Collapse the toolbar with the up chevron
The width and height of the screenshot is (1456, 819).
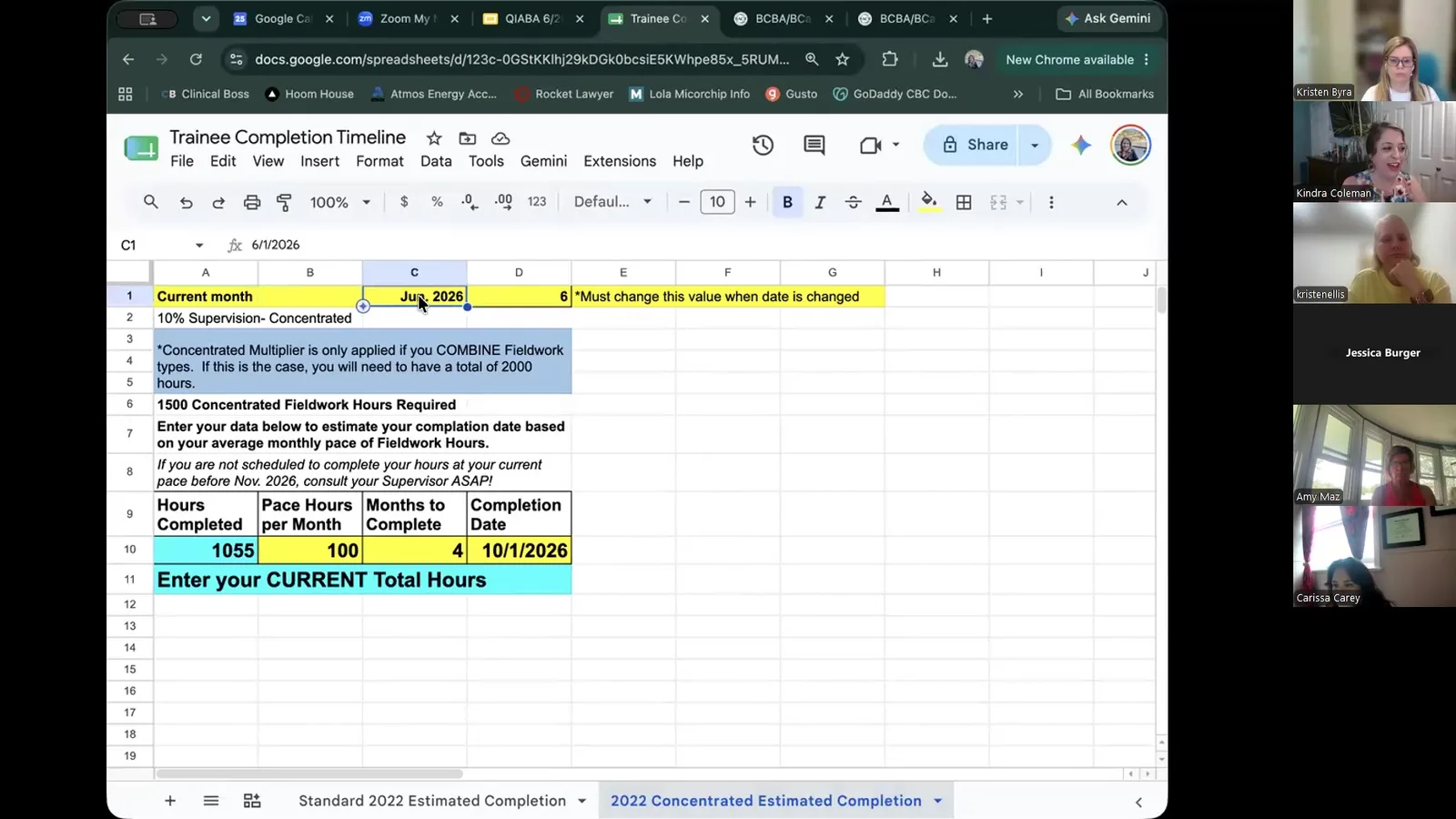coord(1122,202)
